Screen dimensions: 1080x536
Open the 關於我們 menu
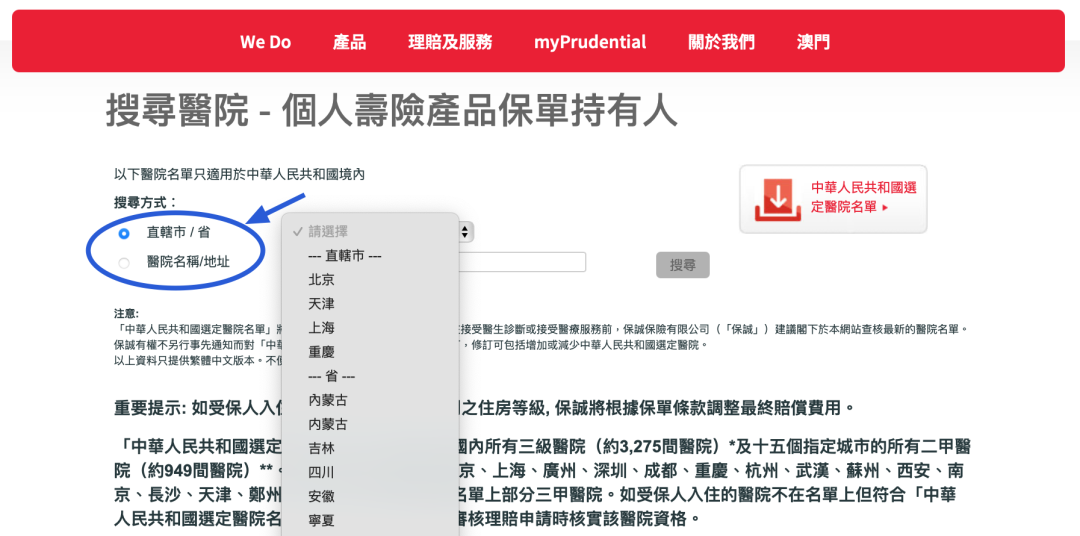(x=721, y=42)
